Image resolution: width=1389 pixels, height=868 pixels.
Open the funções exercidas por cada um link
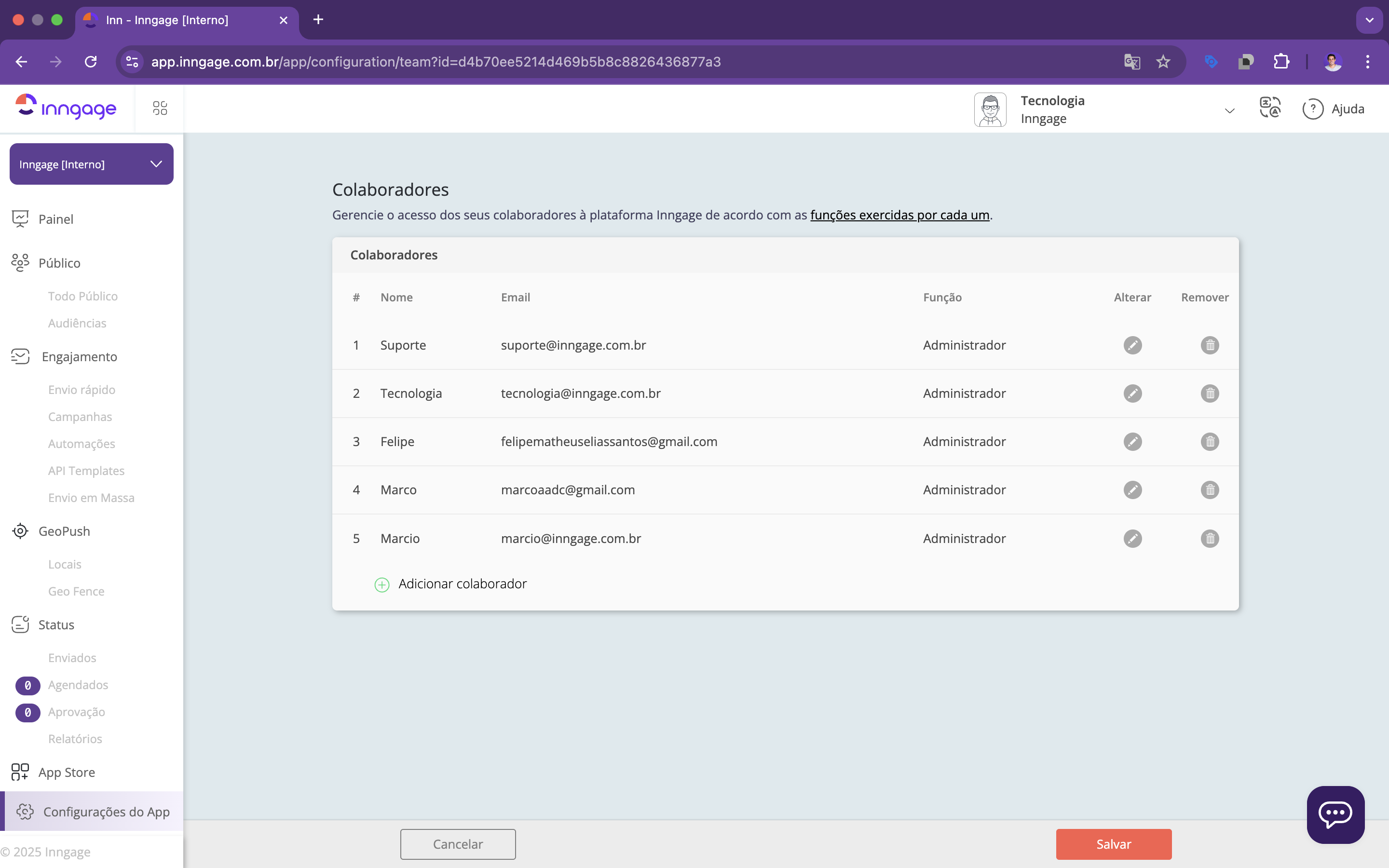click(x=900, y=215)
